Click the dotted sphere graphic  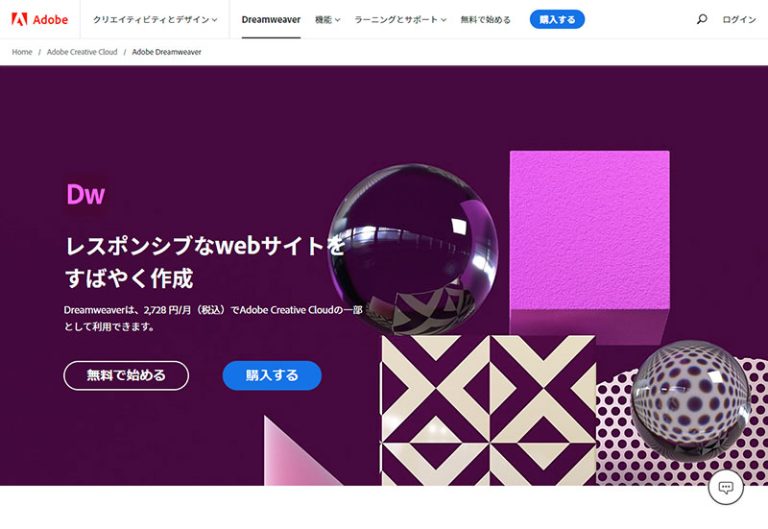(690, 402)
